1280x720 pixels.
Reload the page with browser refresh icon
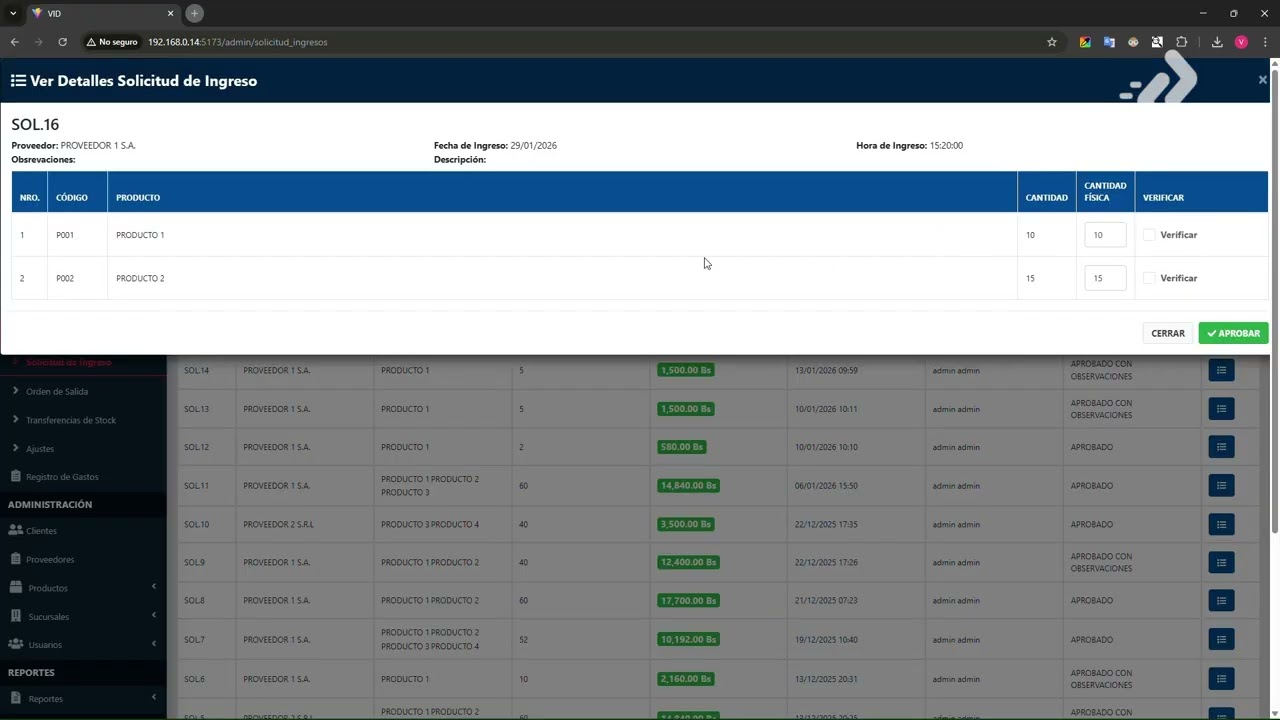coord(62,42)
